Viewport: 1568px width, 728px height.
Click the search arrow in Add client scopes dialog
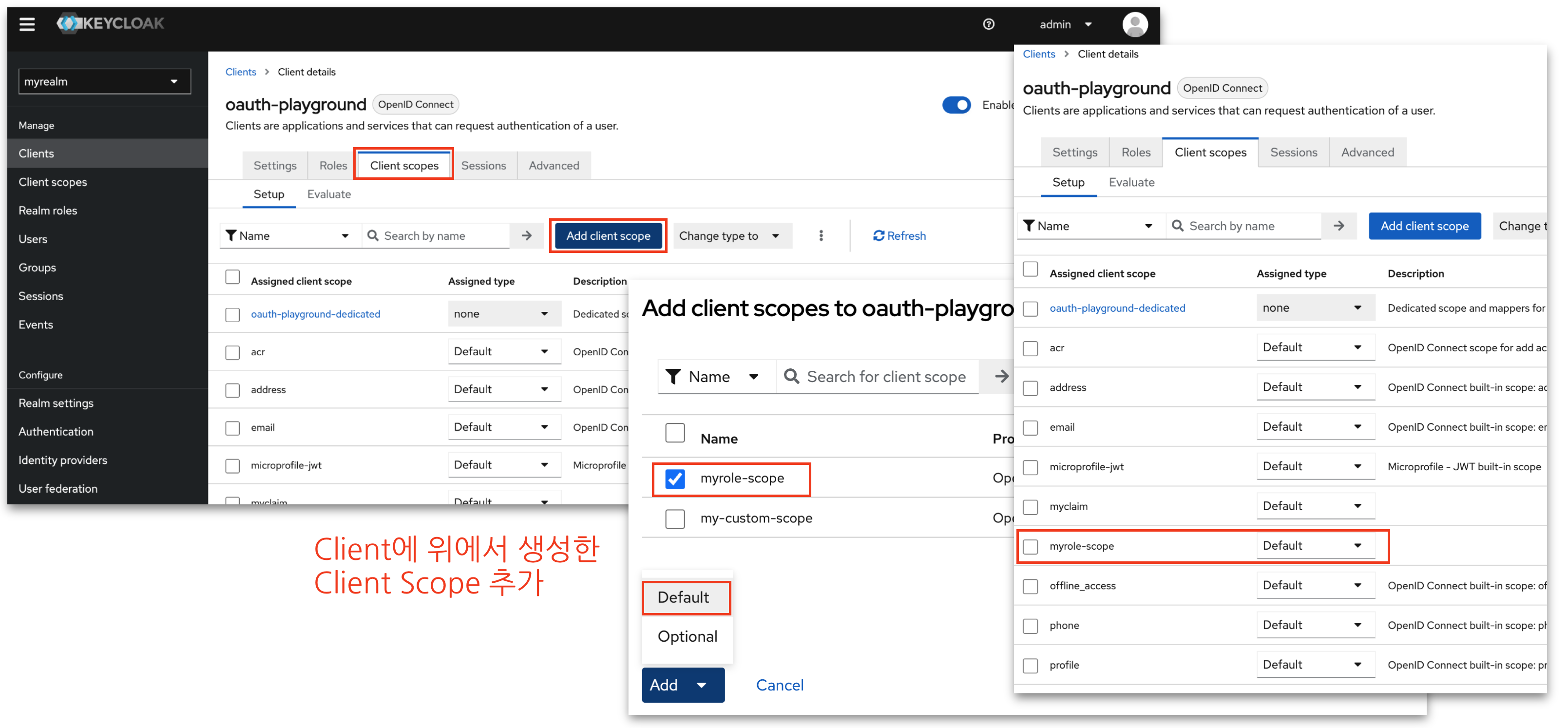point(1001,377)
